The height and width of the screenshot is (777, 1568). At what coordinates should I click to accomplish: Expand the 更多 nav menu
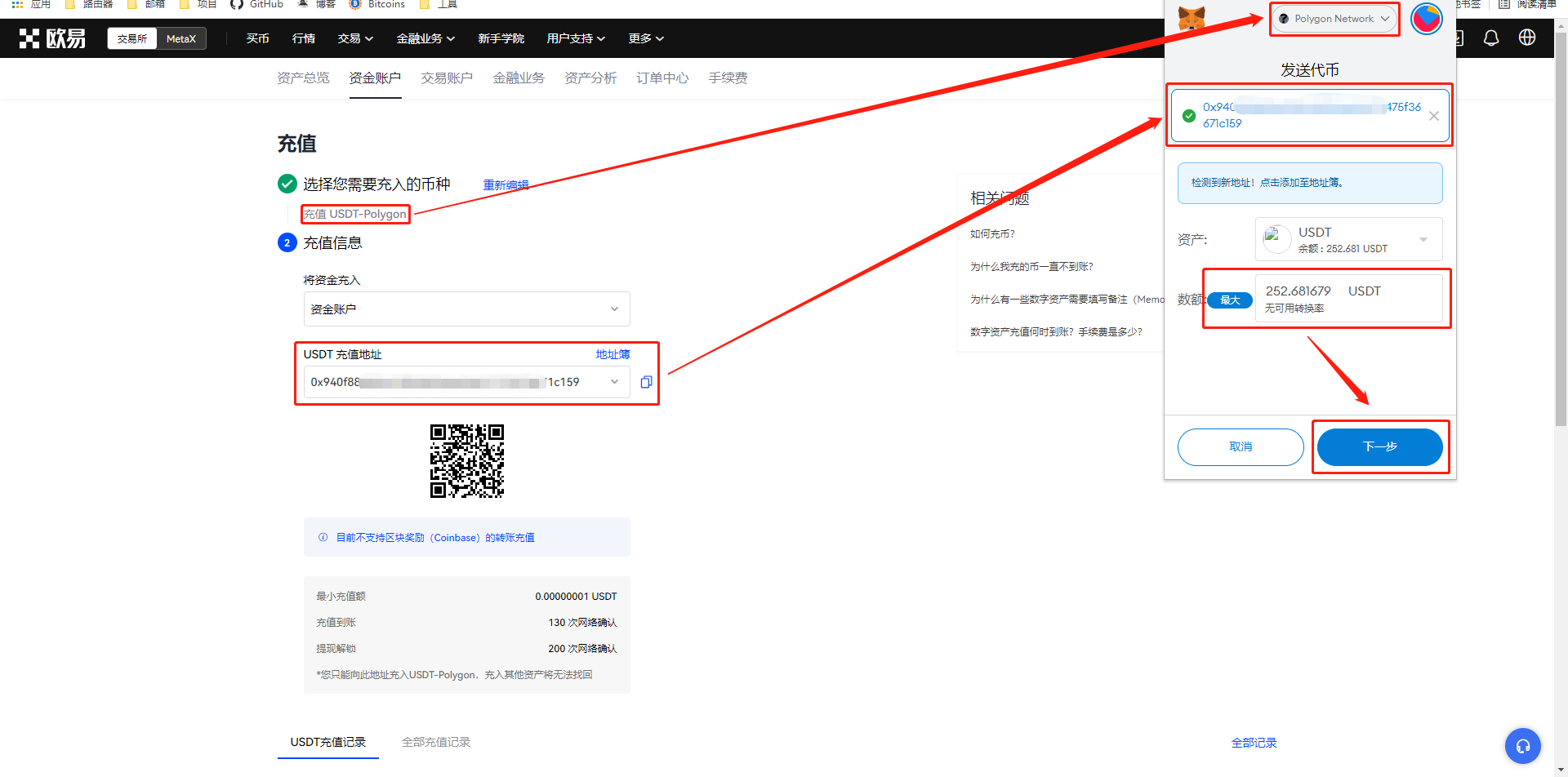(x=646, y=38)
